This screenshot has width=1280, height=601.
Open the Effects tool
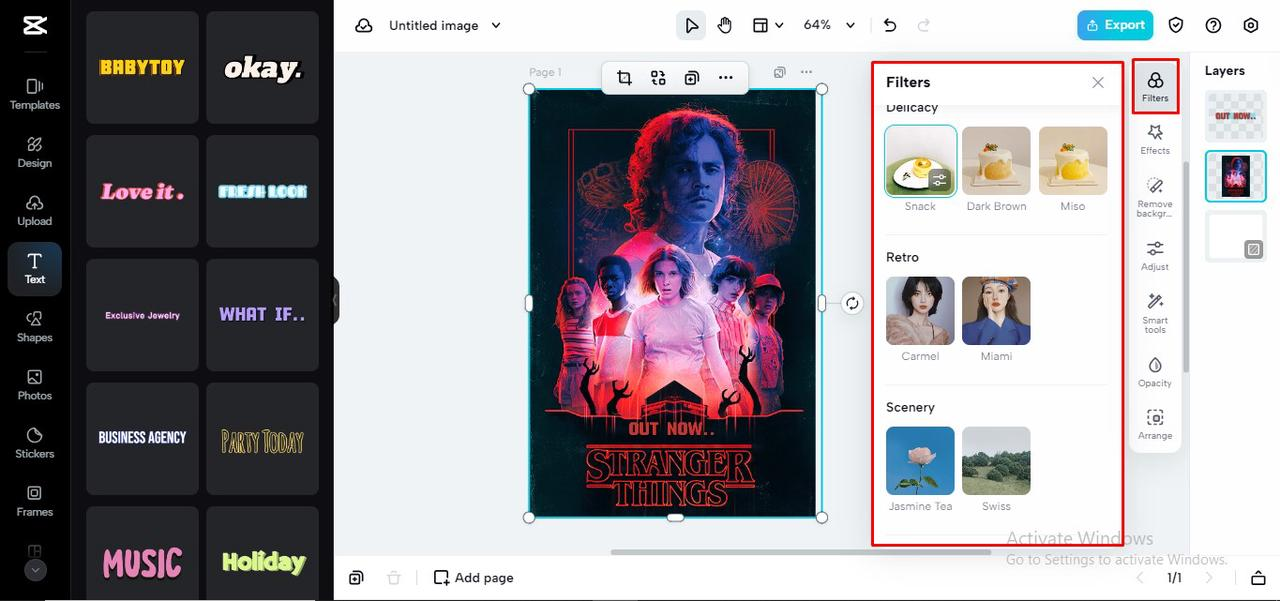click(1155, 139)
